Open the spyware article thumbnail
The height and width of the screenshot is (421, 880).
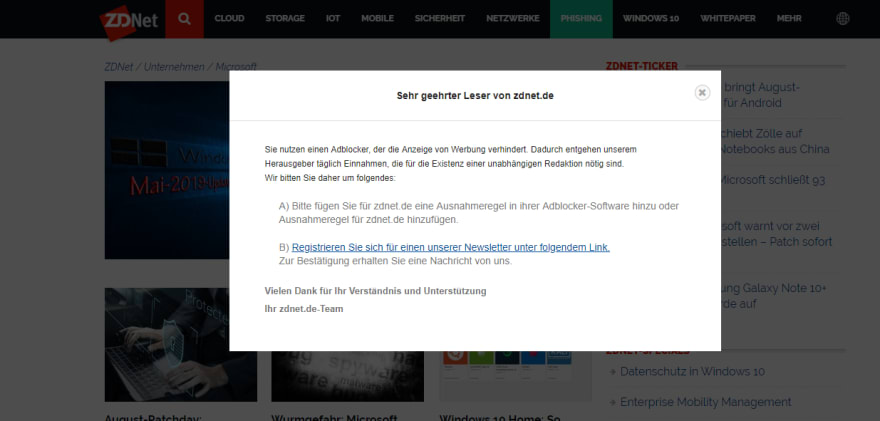click(x=347, y=376)
